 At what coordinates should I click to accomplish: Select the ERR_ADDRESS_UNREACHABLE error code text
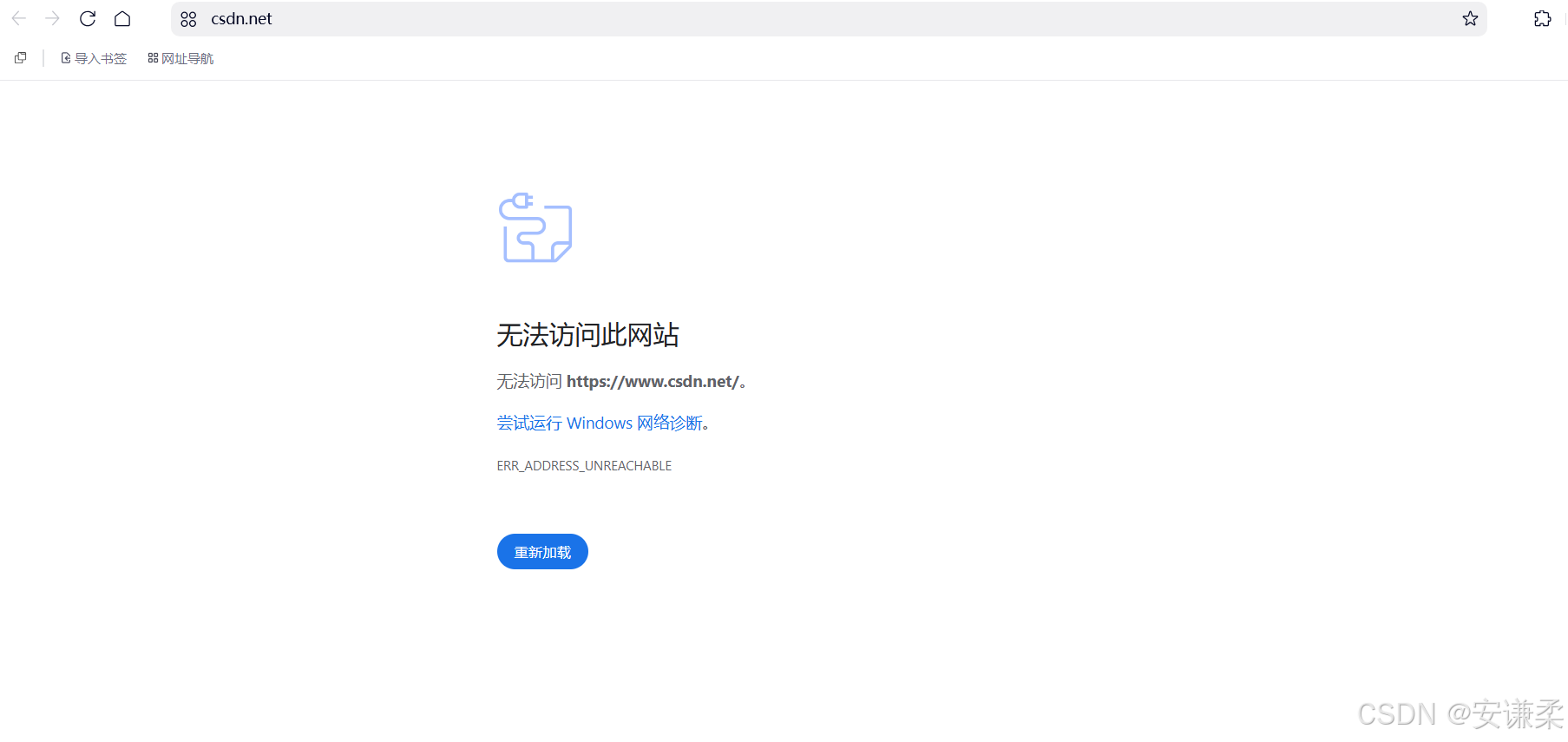tap(584, 466)
